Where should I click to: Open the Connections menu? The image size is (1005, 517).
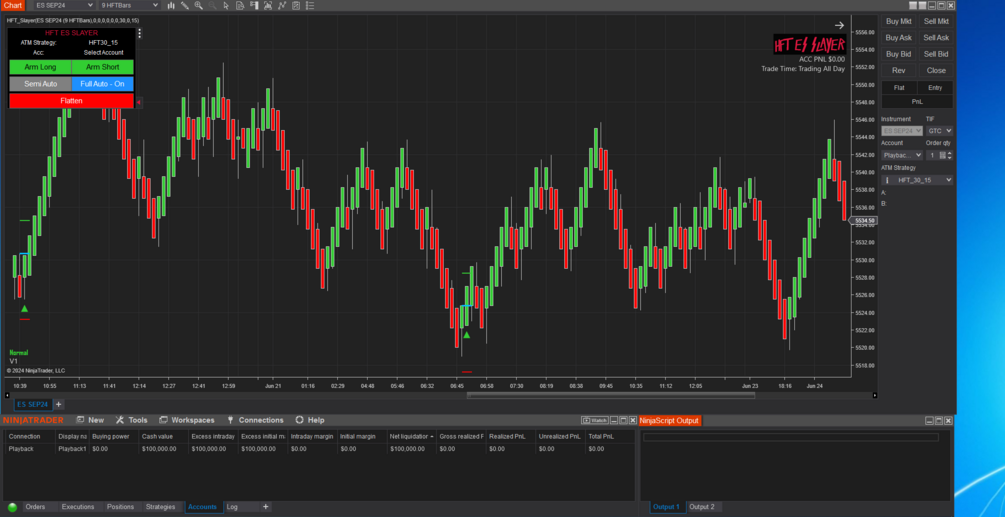[254, 420]
